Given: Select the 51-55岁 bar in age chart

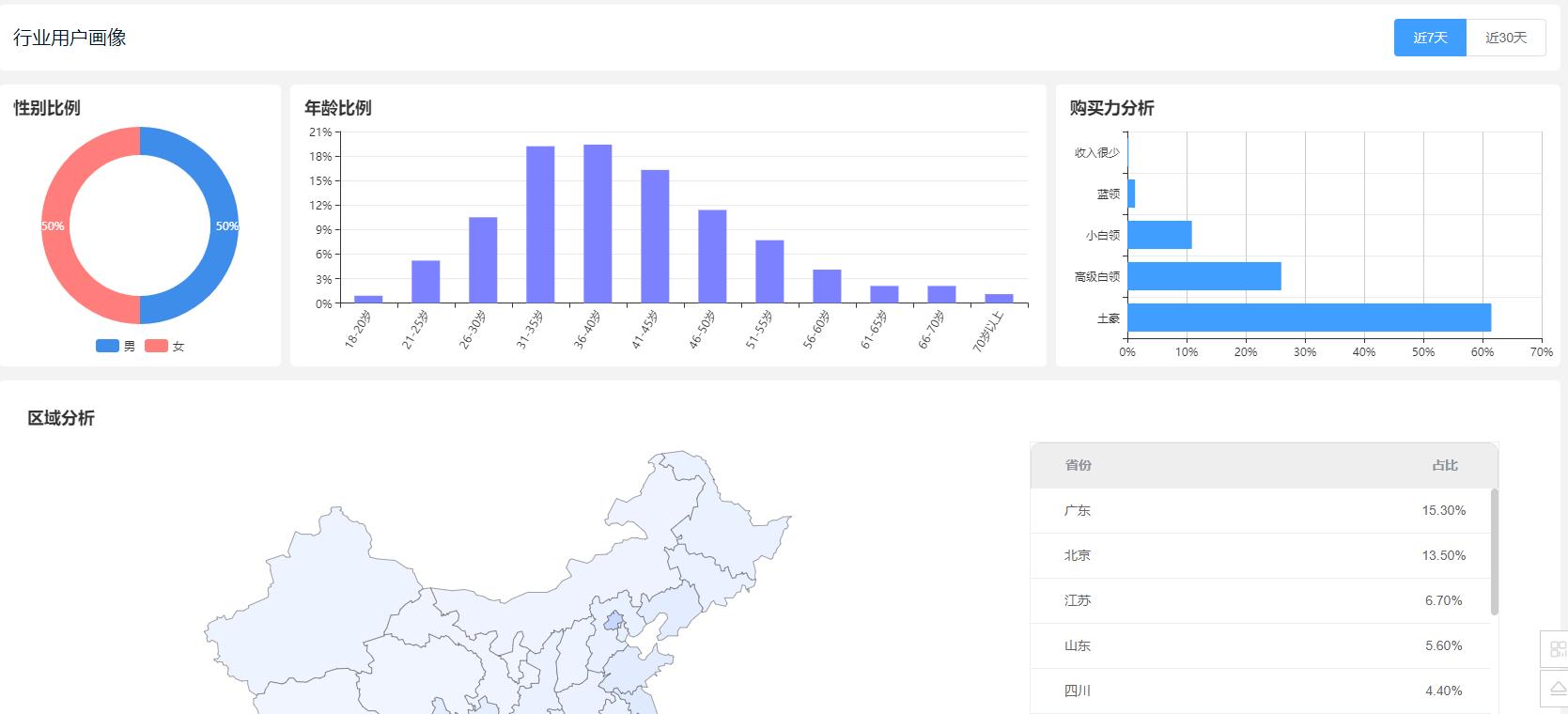Looking at the screenshot, I should pos(769,272).
